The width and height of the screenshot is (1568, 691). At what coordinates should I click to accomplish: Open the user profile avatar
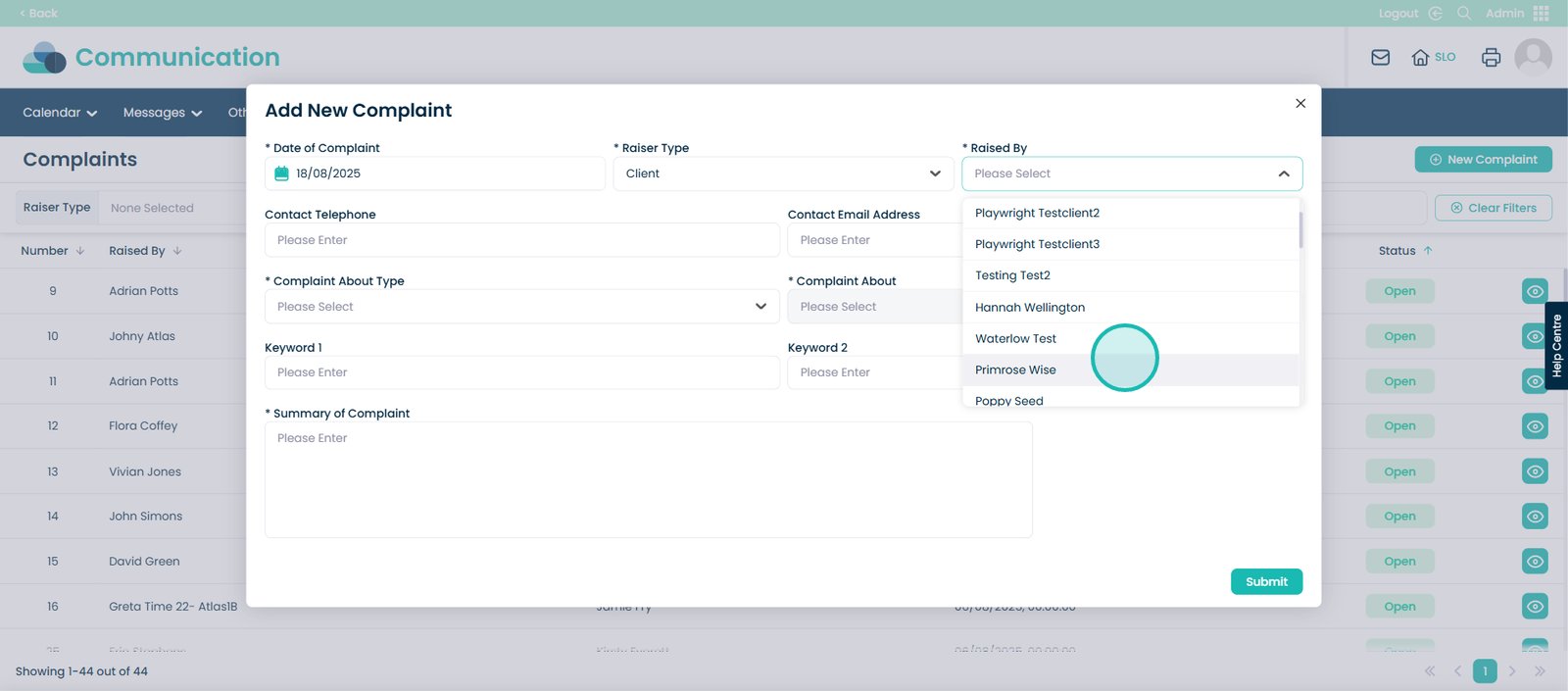[x=1533, y=58]
